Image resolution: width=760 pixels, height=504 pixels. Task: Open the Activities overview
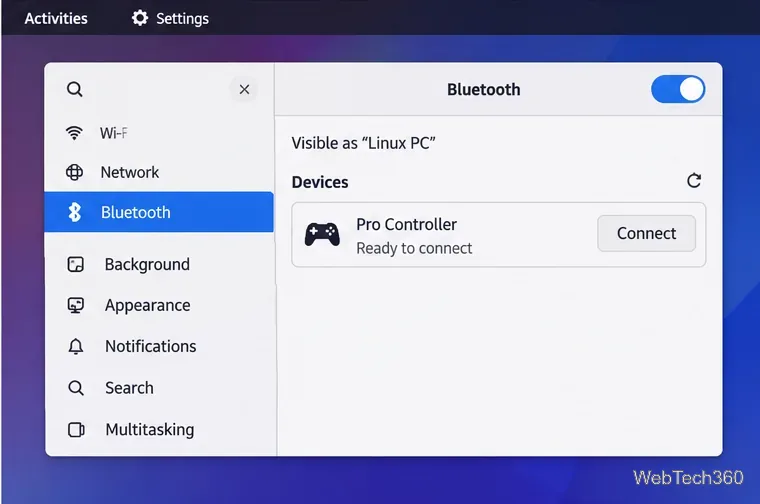coord(56,18)
